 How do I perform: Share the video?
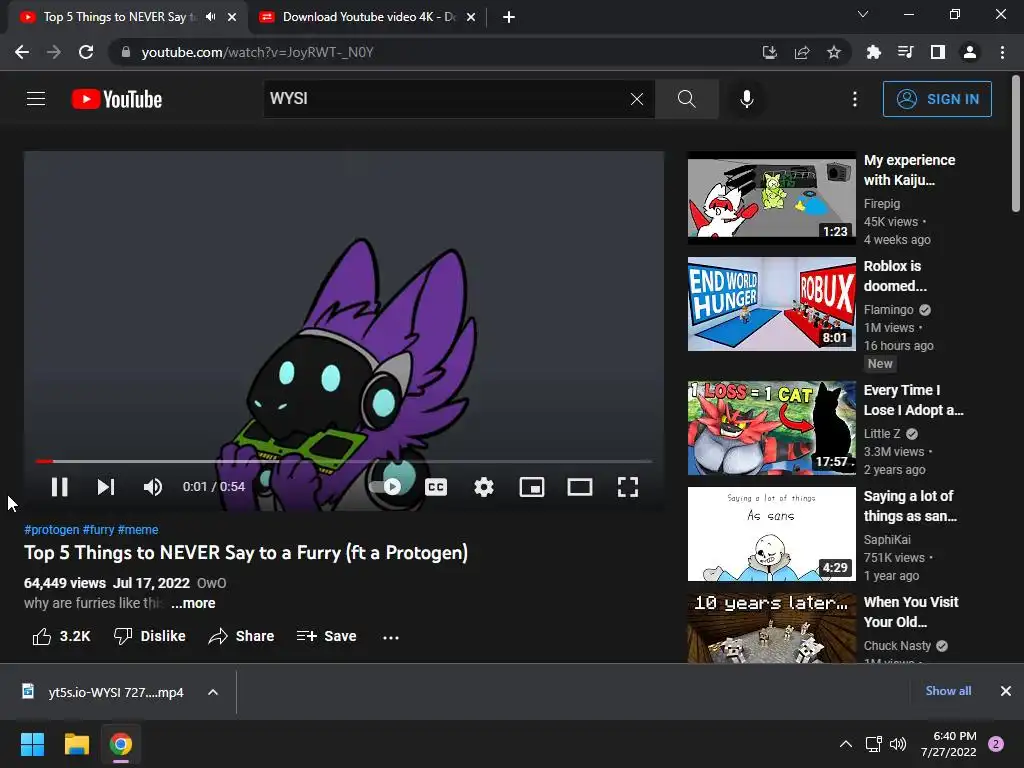pyautogui.click(x=241, y=636)
